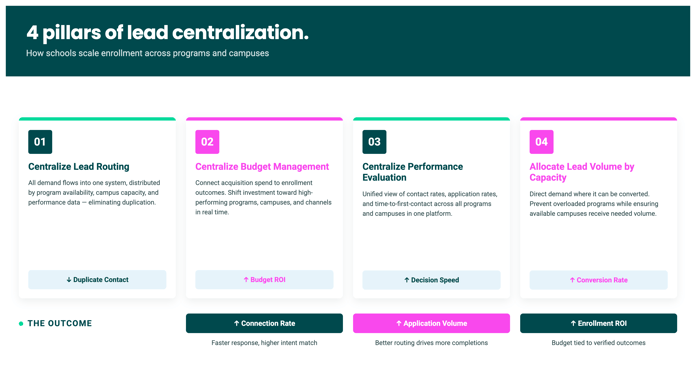Image resolution: width=696 pixels, height=391 pixels.
Task: Click the magenta Application Volume button
Action: 431,323
